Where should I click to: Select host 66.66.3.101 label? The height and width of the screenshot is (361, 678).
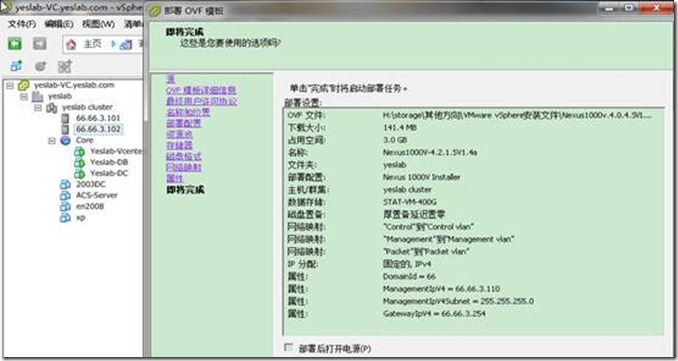(99, 118)
